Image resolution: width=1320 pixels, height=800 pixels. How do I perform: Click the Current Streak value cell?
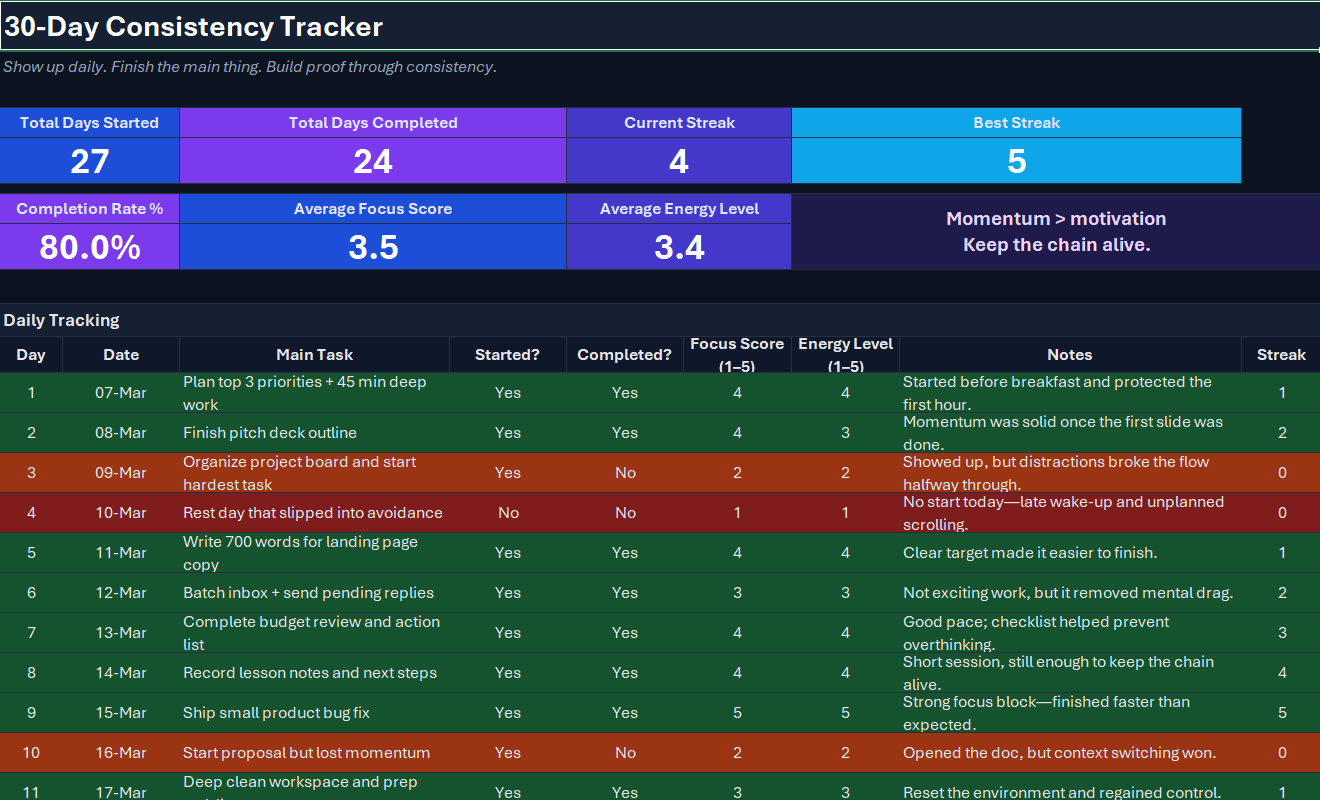tap(678, 161)
